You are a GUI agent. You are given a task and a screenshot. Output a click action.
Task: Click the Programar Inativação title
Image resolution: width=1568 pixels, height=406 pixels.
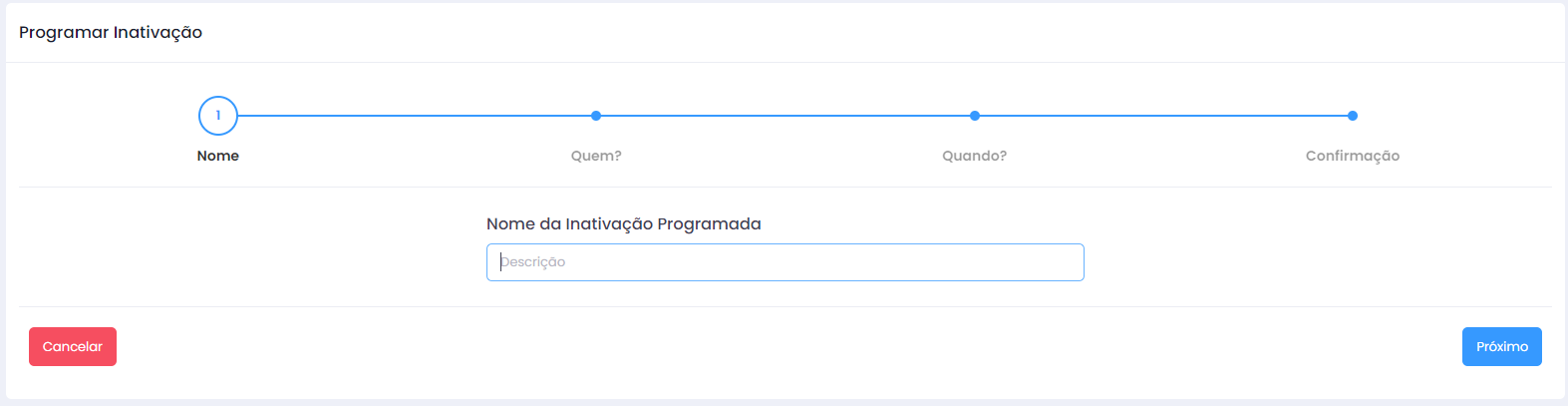[x=111, y=33]
